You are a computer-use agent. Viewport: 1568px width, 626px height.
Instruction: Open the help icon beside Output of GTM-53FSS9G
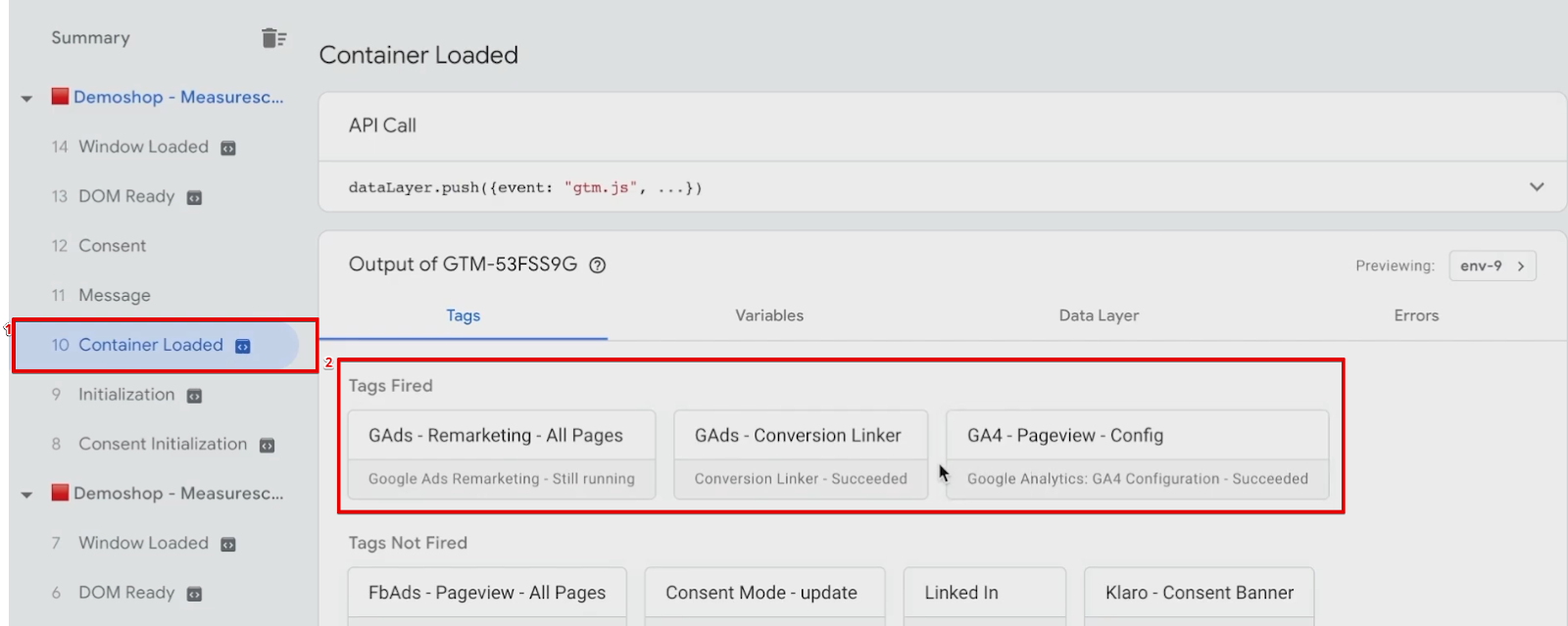click(x=597, y=265)
